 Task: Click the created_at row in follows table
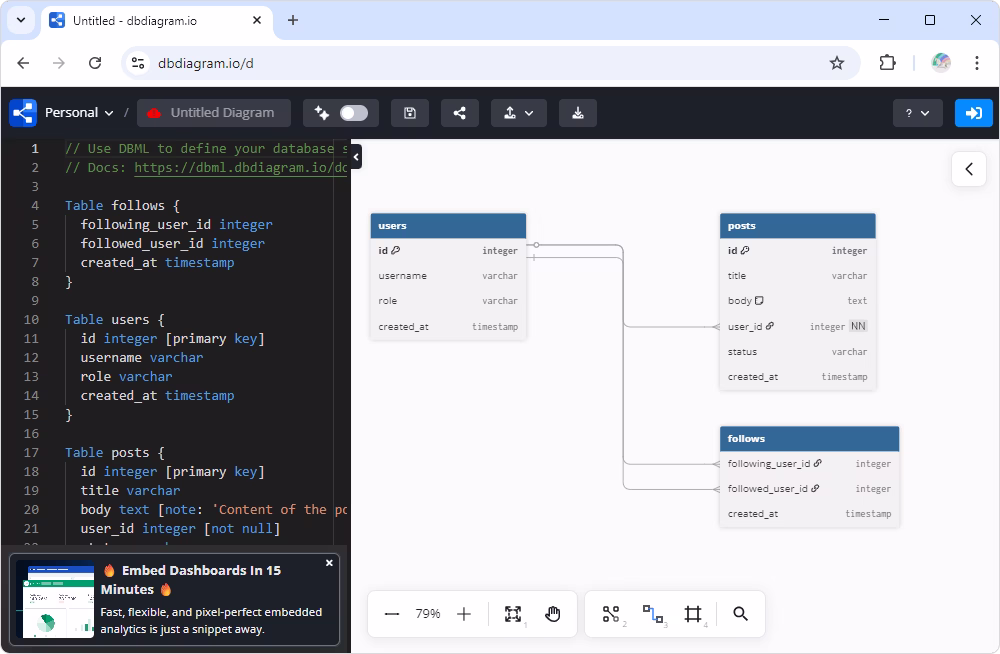(810, 514)
